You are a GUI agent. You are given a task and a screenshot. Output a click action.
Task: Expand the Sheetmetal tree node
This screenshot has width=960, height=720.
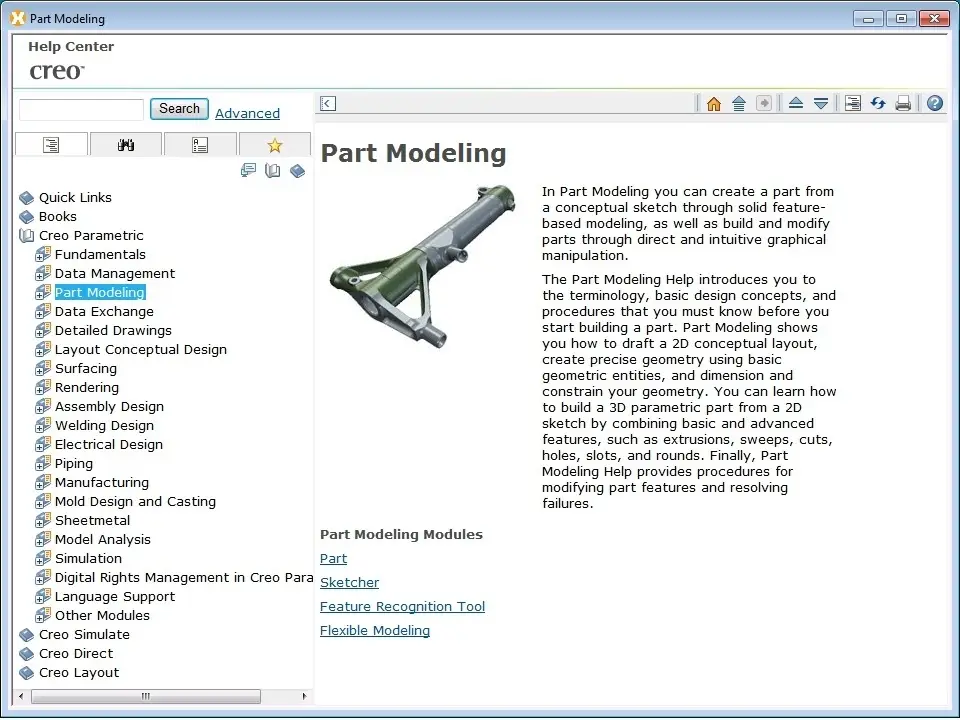(x=42, y=520)
